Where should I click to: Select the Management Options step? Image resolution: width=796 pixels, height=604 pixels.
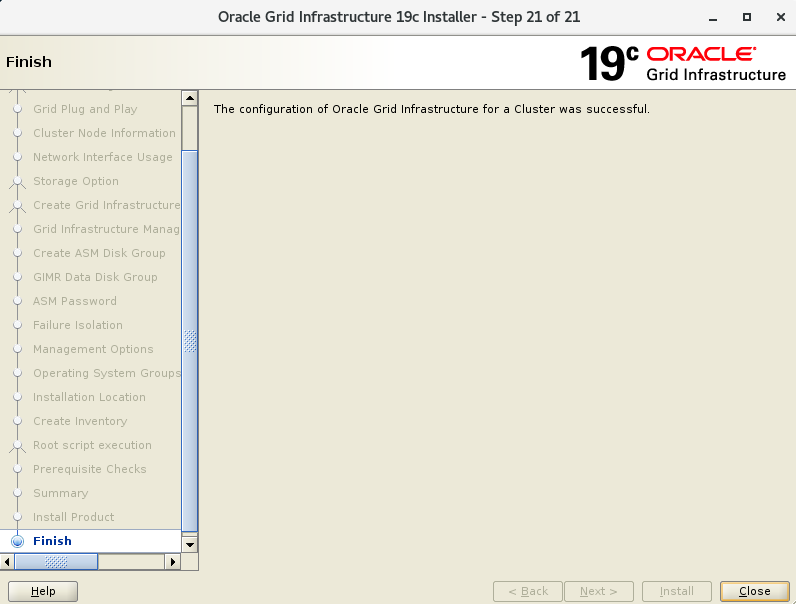pos(93,349)
